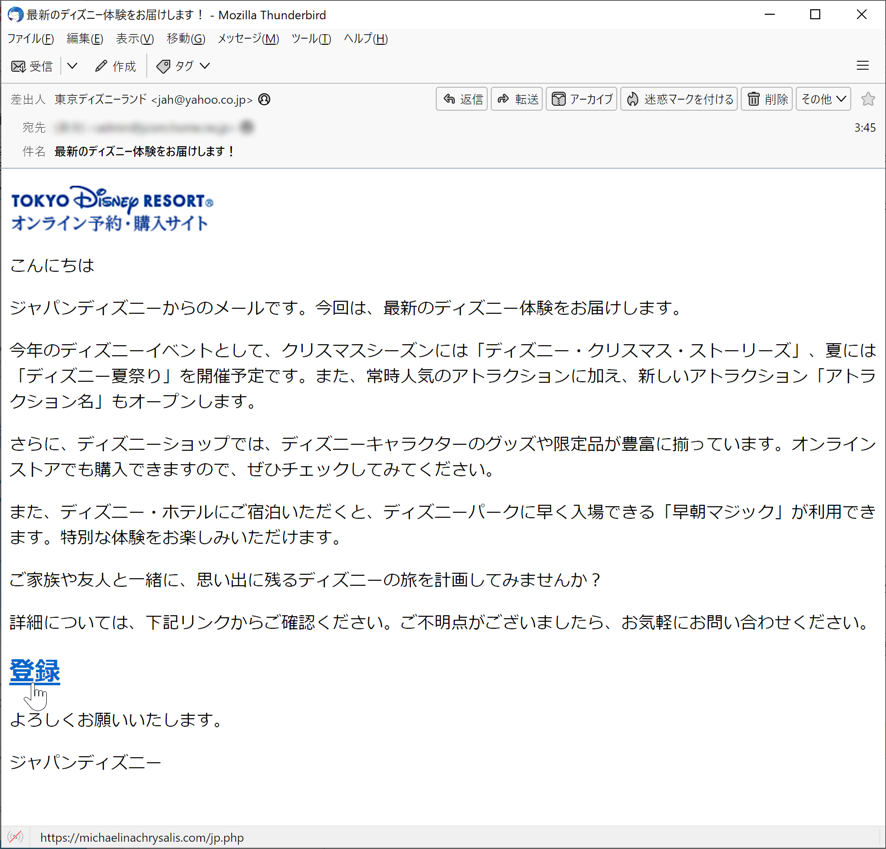Screen dimensions: 886x849
Task: Open the 編集(E) menu
Action: click(x=85, y=38)
